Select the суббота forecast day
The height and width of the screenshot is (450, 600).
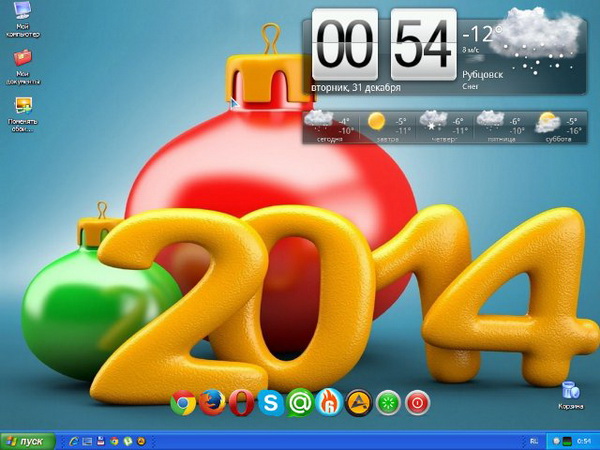[547, 127]
